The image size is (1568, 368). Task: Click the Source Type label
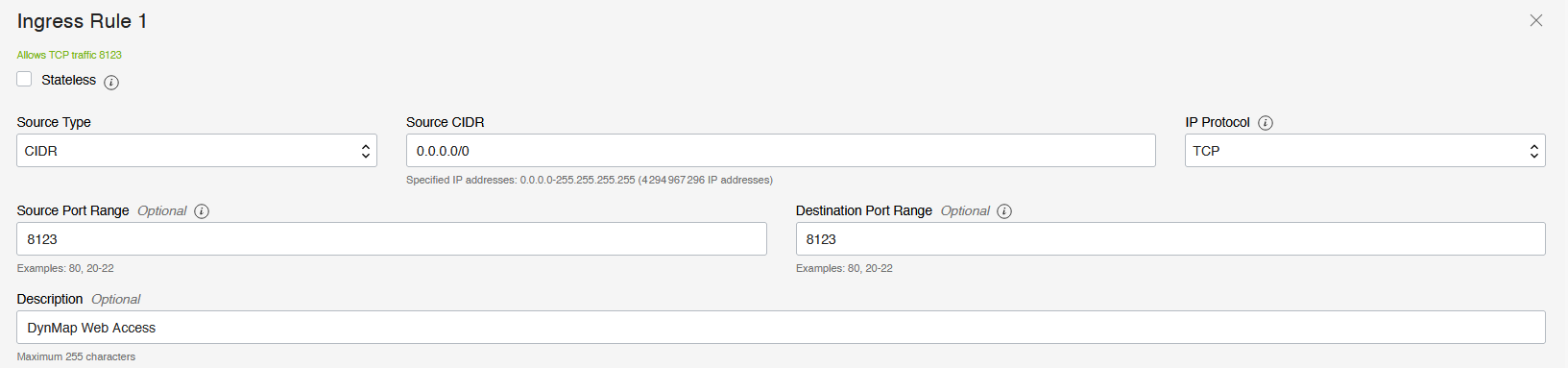click(54, 122)
